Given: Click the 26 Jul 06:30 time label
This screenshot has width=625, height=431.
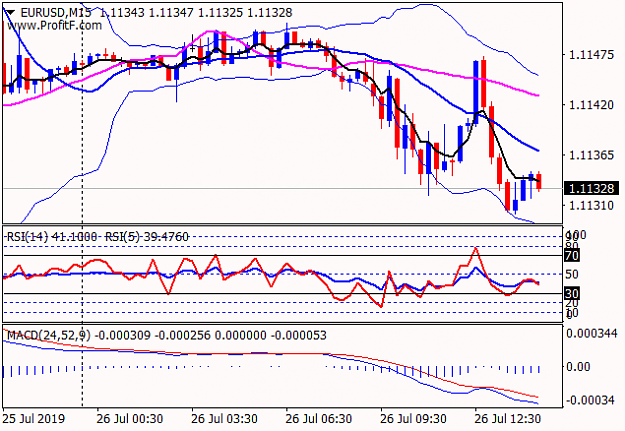Looking at the screenshot, I should coord(318,419).
